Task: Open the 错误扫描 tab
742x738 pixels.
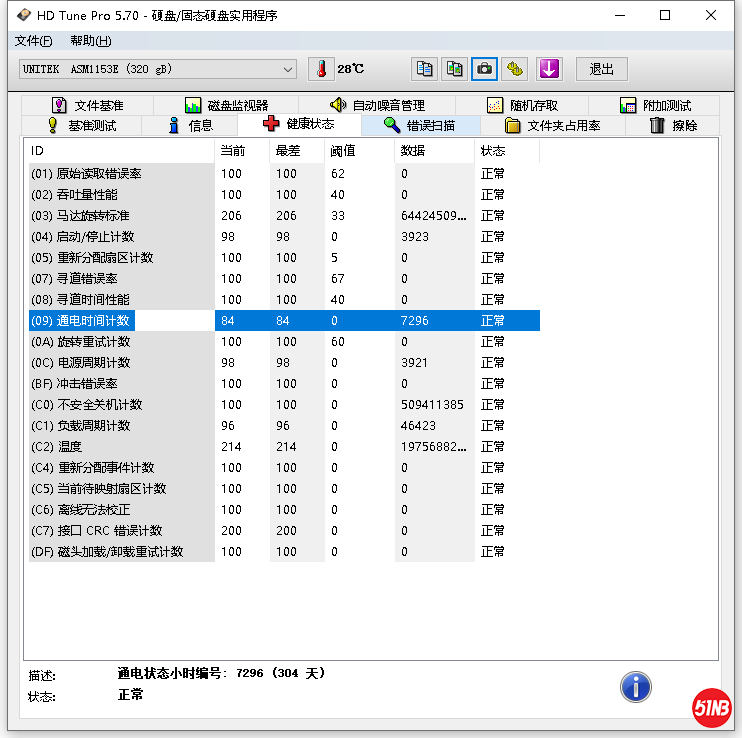Action: [x=420, y=126]
